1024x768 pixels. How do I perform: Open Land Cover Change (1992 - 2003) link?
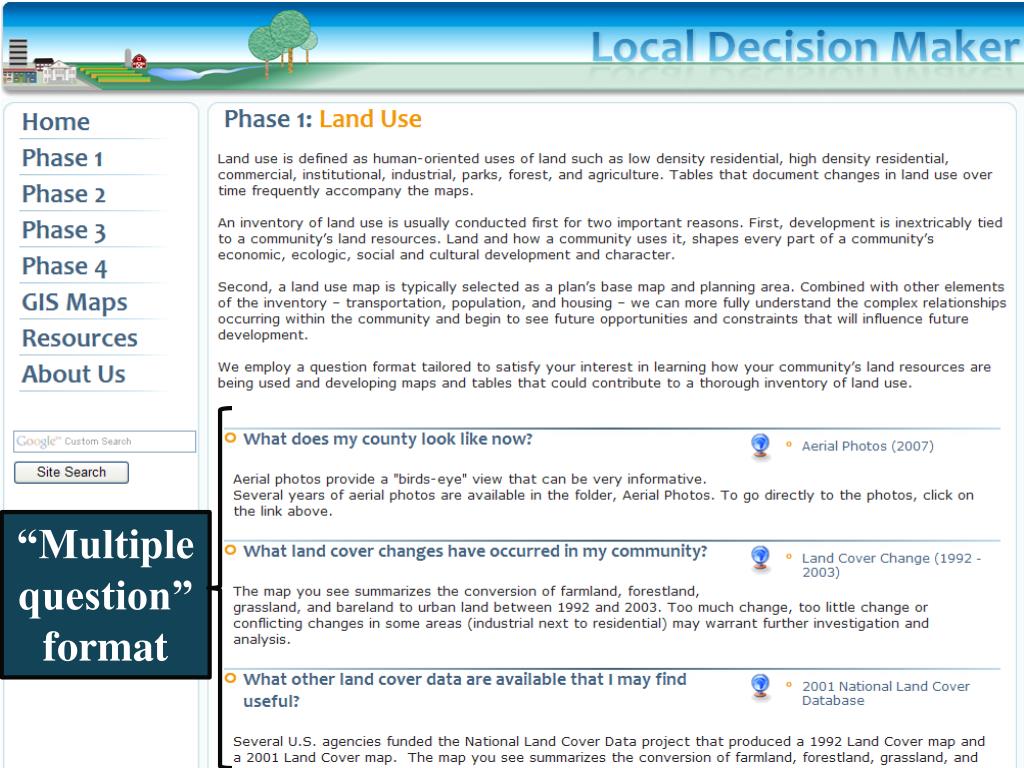click(891, 565)
